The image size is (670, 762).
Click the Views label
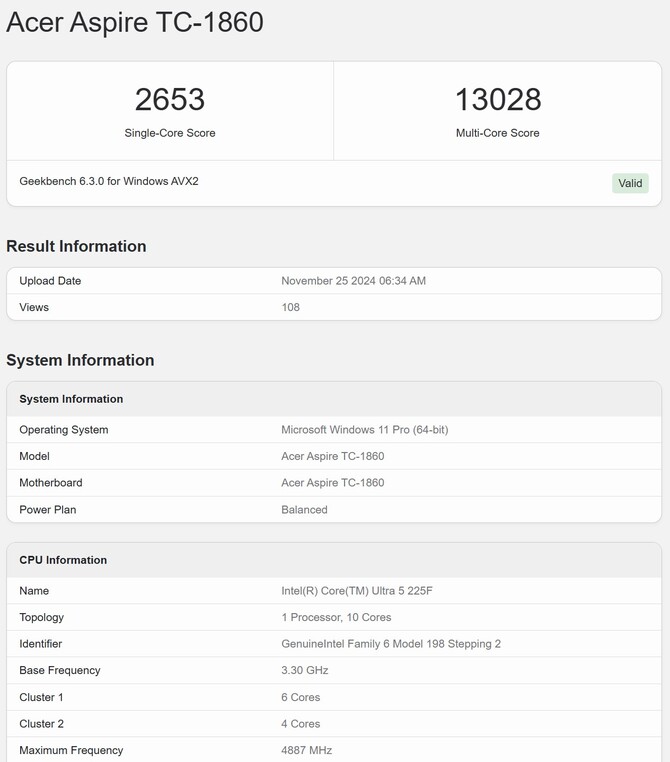[x=34, y=307]
